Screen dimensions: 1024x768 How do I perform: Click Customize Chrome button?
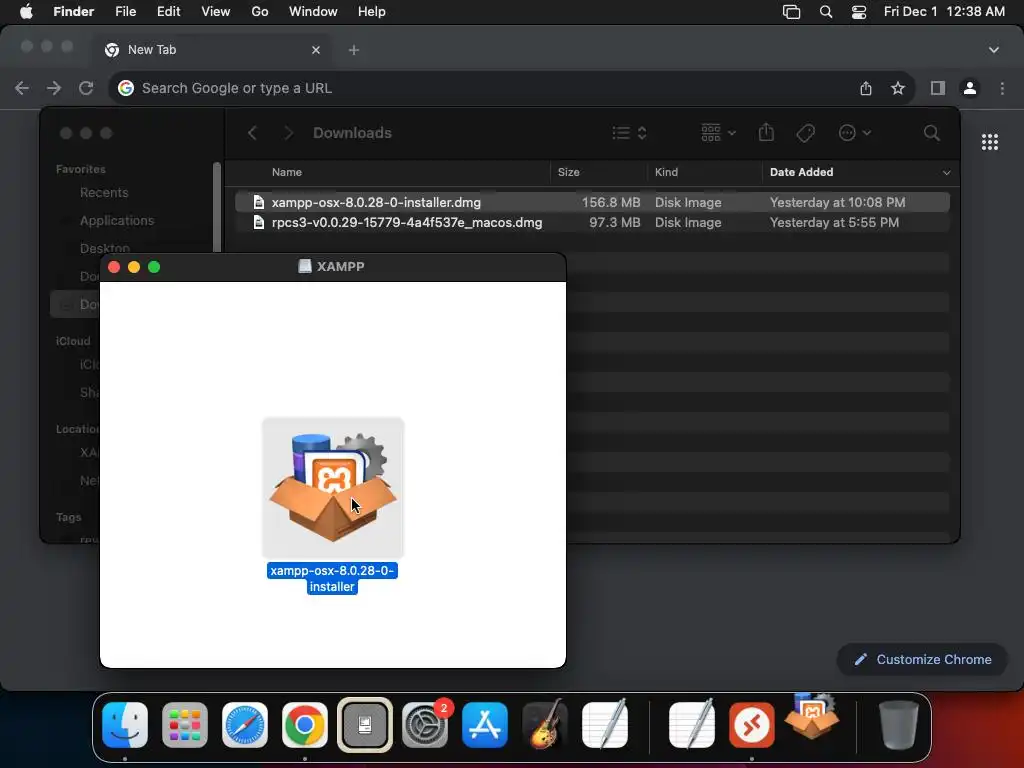coord(922,660)
